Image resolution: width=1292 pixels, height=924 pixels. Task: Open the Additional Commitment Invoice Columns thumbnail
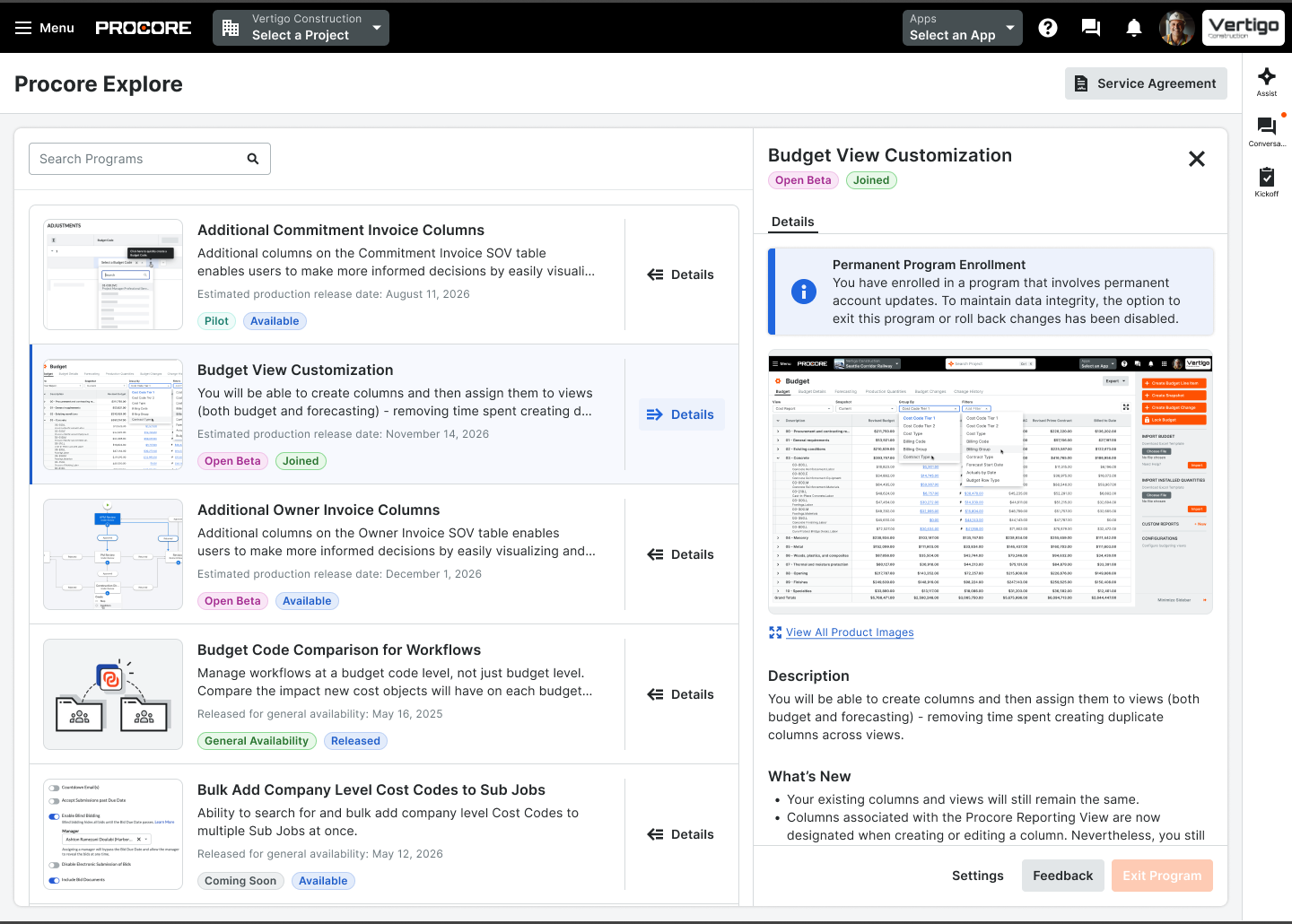coord(113,275)
